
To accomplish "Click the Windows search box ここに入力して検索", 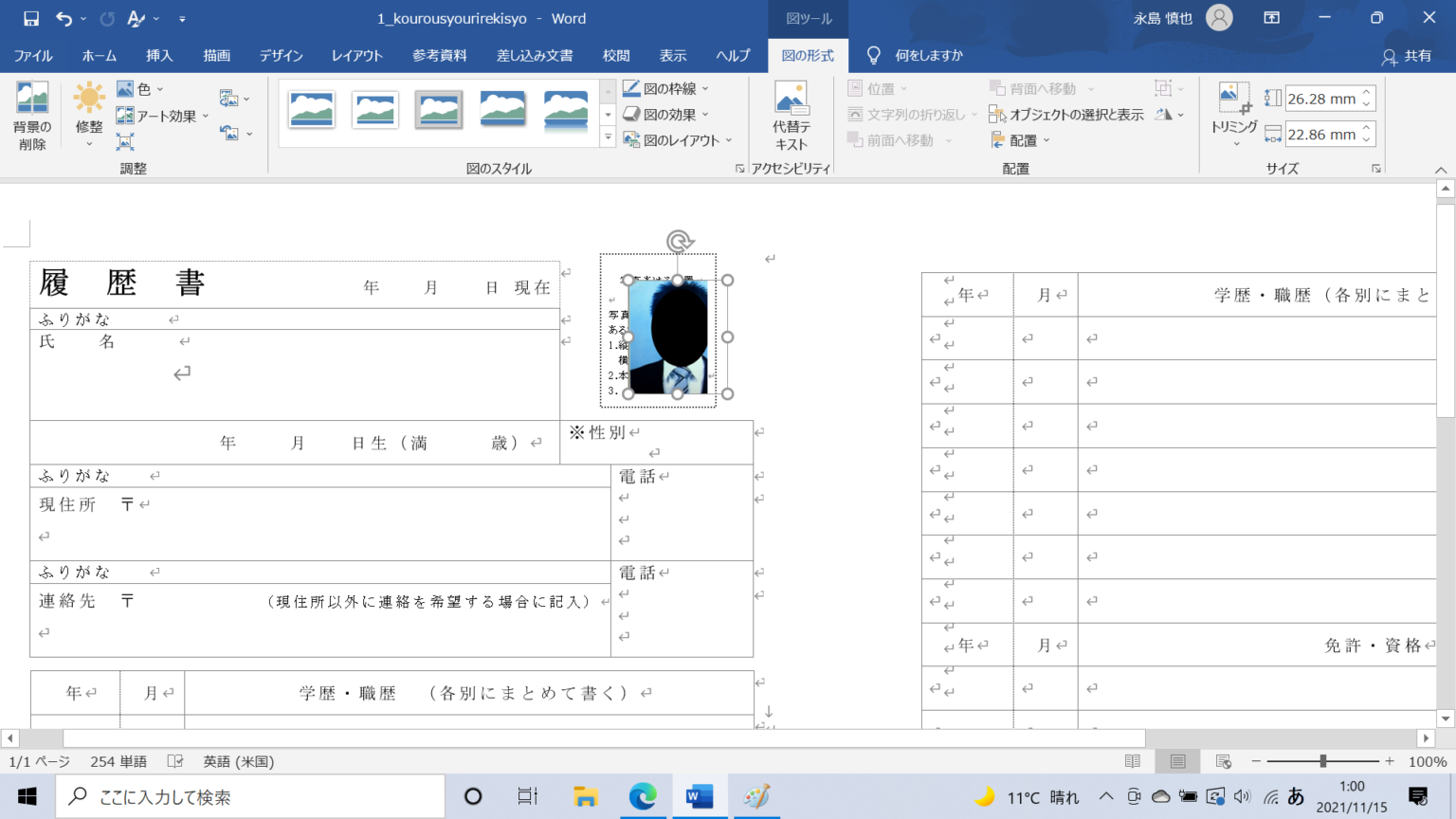I will [250, 796].
